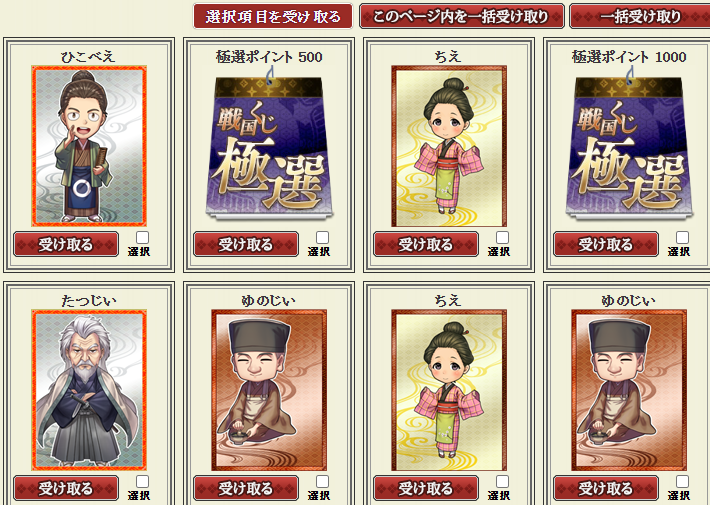This screenshot has width=710, height=505.
Task: Tick the 選択 checkbox for ひこべえ
Action: (142, 237)
